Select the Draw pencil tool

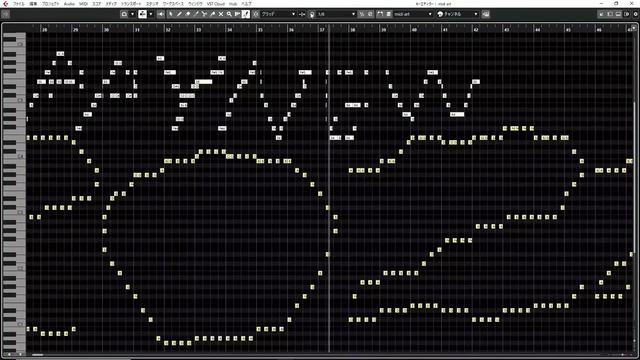[179, 14]
